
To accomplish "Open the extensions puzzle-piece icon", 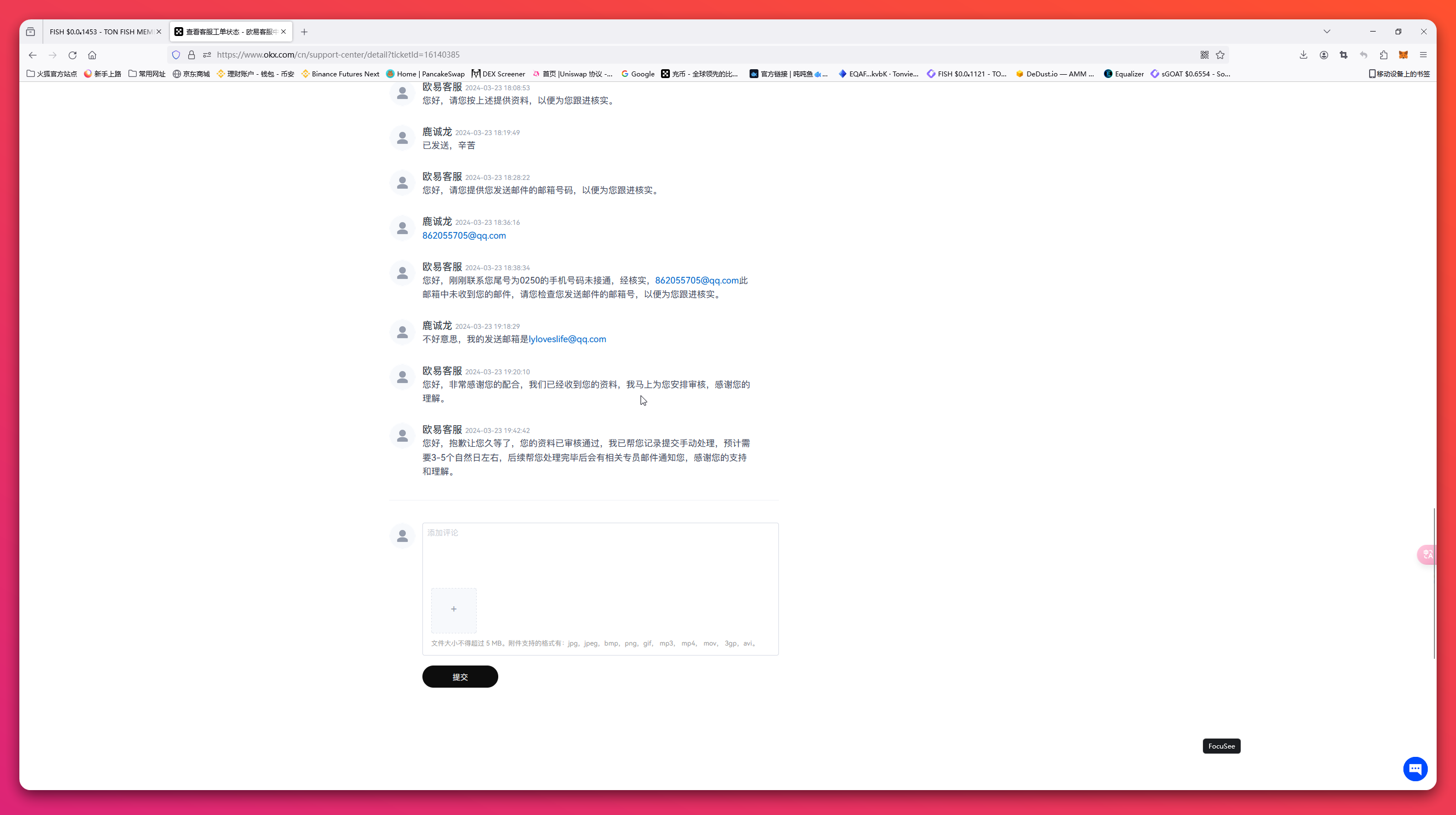I will pyautogui.click(x=1383, y=55).
